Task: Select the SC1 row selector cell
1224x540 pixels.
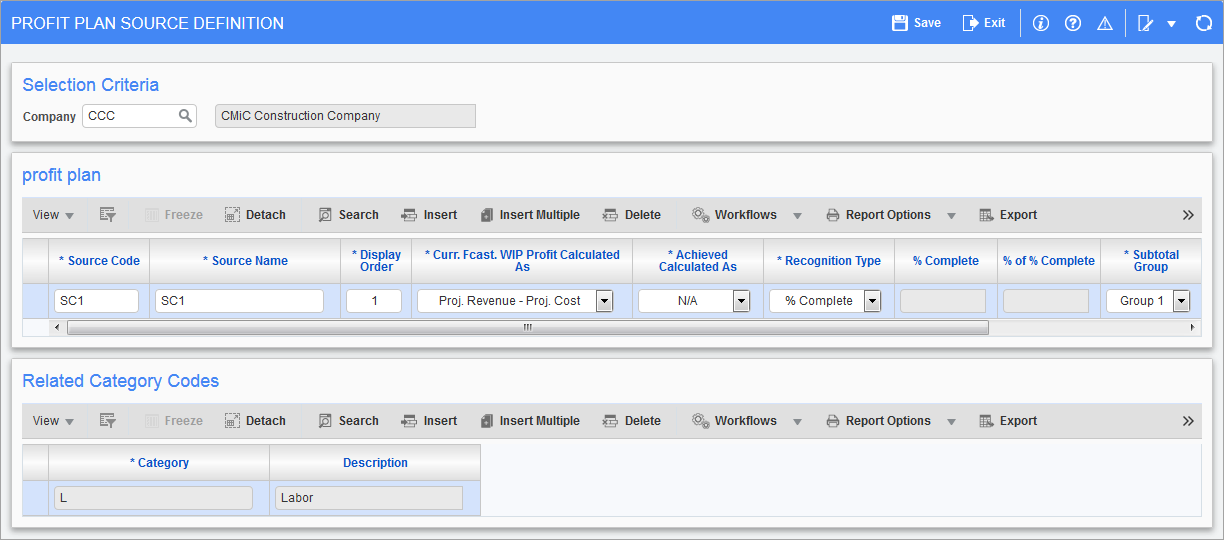Action: click(35, 301)
